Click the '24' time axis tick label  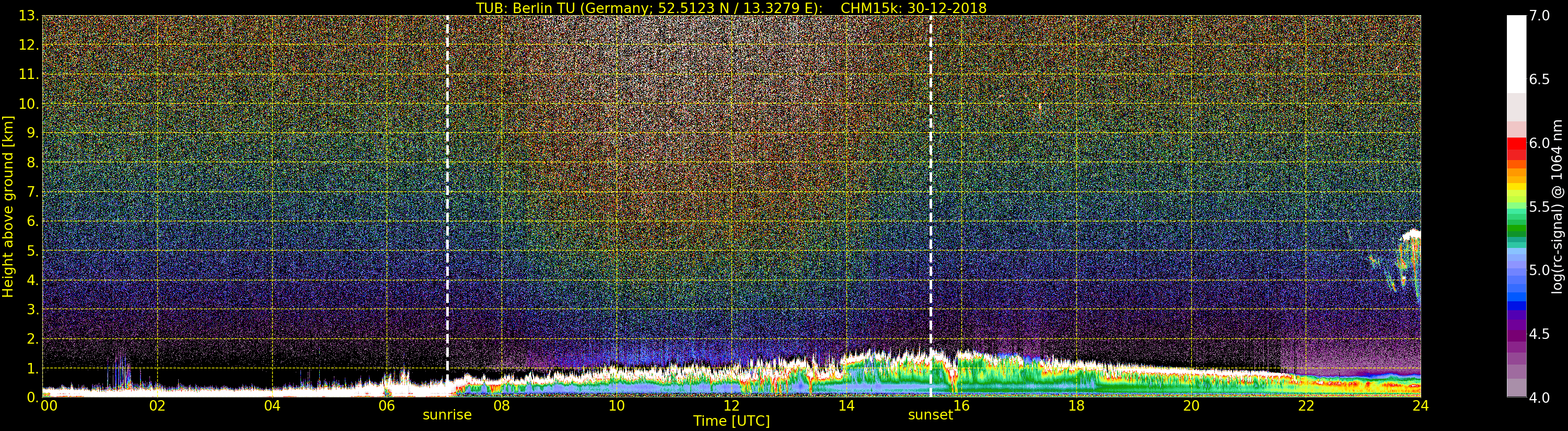click(x=1421, y=405)
